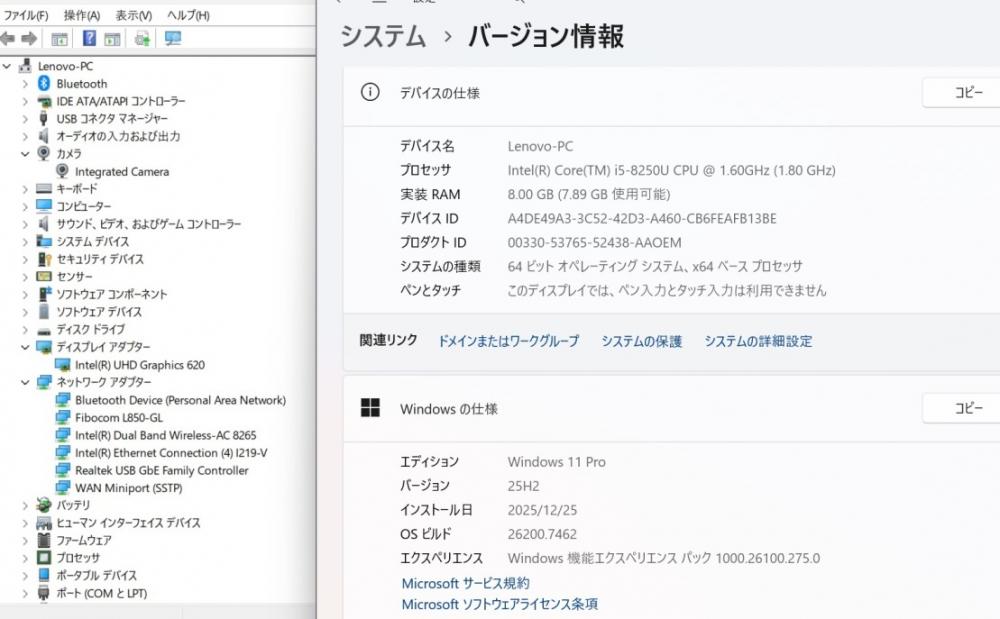Click the Help toolbar icon (blue question mark)
Image resolution: width=1000 pixels, height=619 pixels.
(89, 39)
